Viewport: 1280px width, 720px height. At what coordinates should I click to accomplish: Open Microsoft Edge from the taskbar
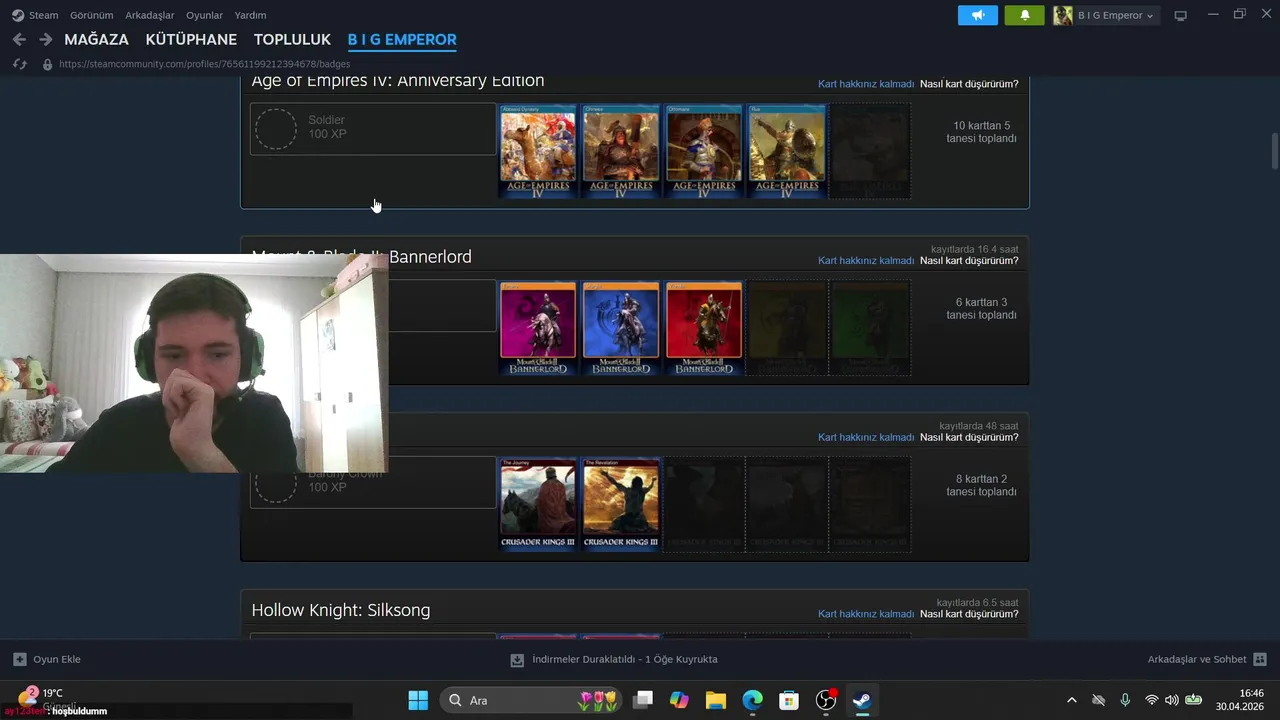click(752, 700)
